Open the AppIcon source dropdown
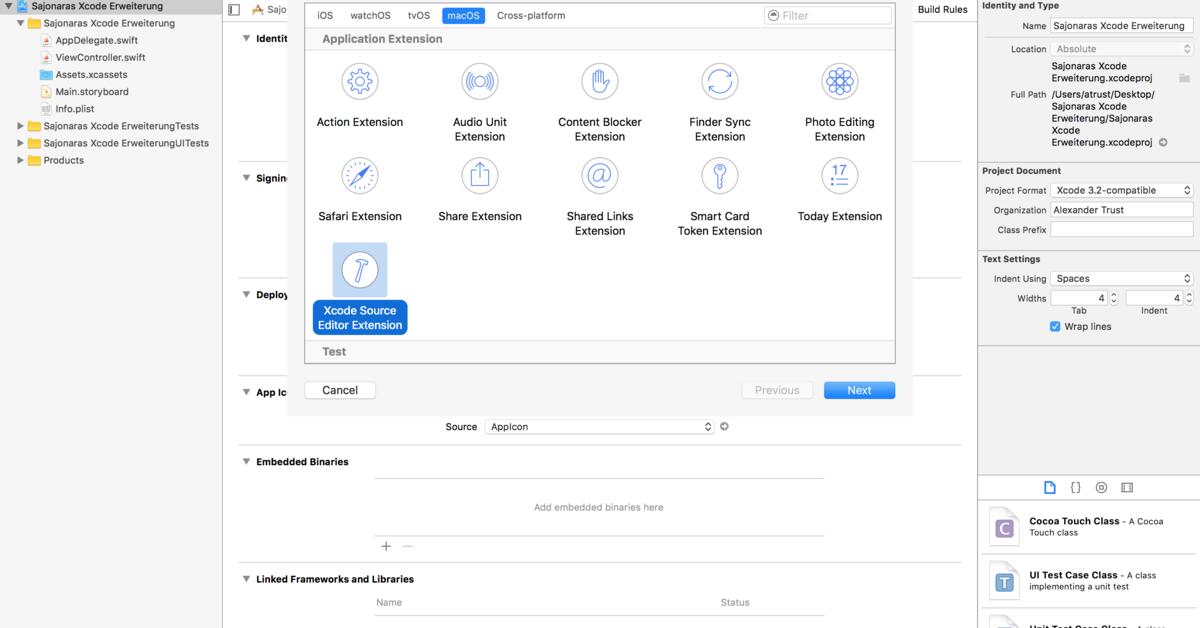The height and width of the screenshot is (628, 1200). point(600,426)
